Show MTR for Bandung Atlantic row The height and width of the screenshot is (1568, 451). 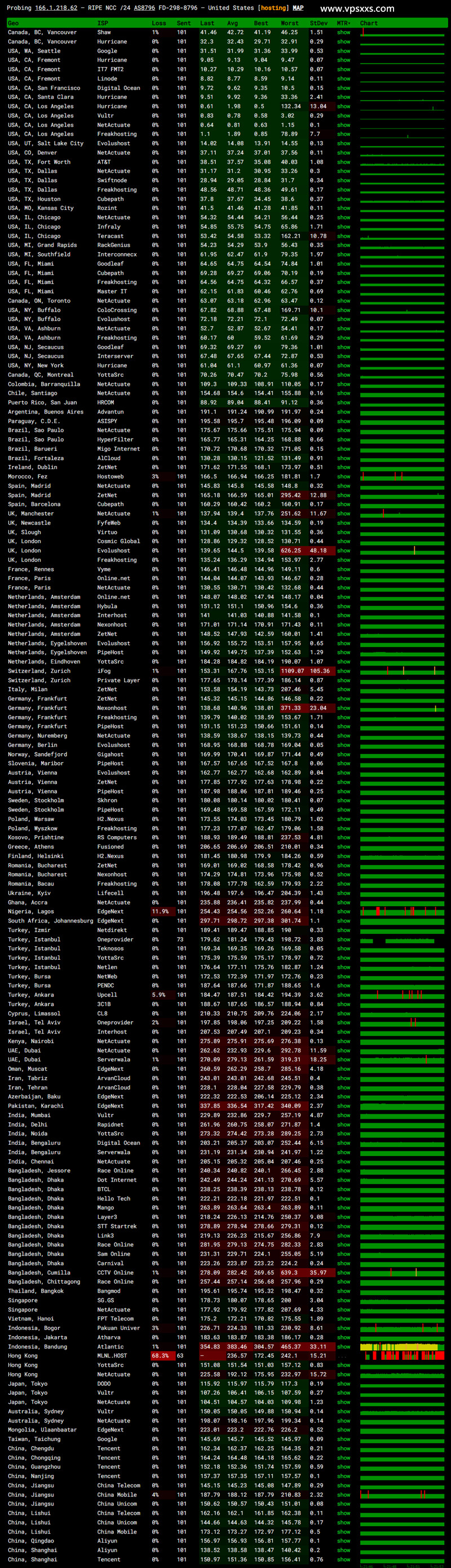pyautogui.click(x=344, y=1346)
